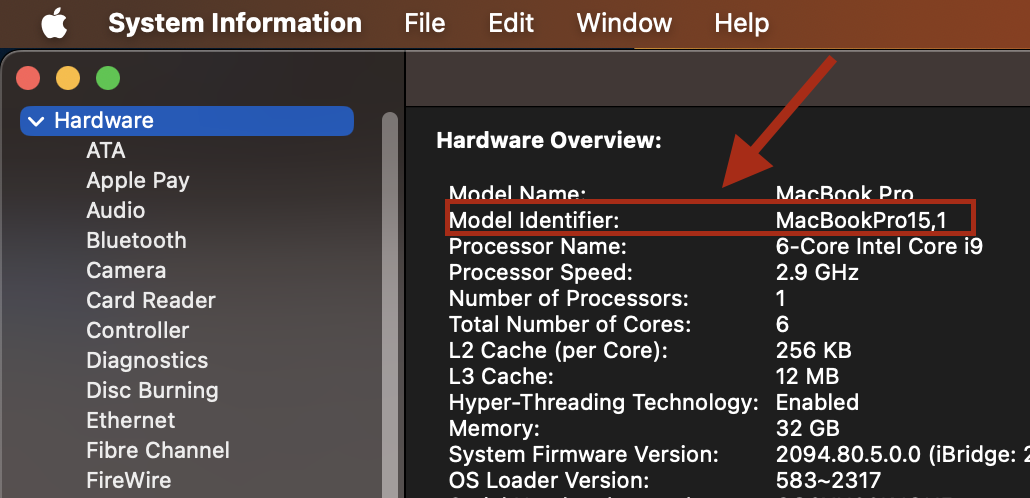Select Ethernet in the sidebar
Image resolution: width=1030 pixels, height=498 pixels.
coord(131,420)
